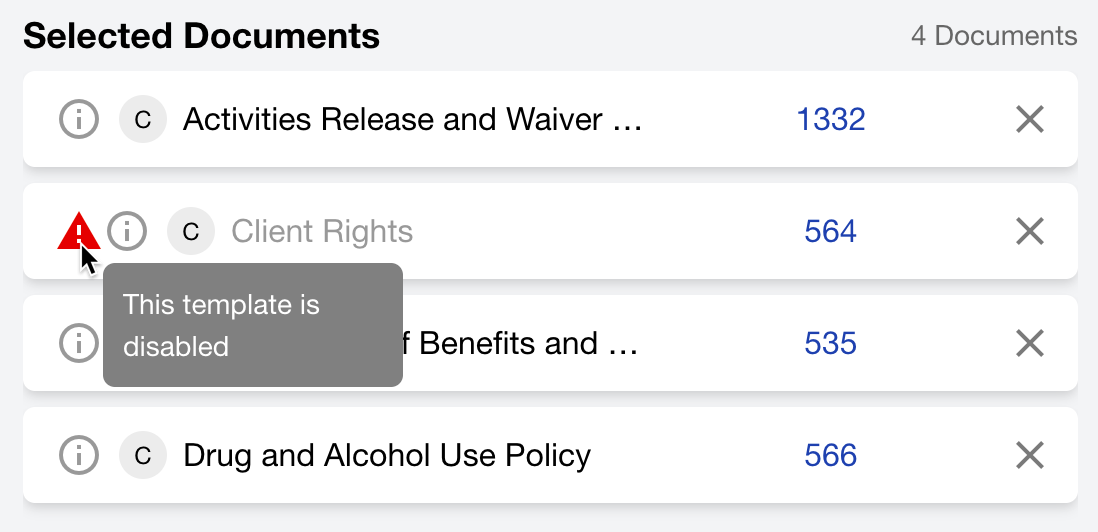1098x532 pixels.
Task: Remove Activities Release and Waiver document
Action: (x=1030, y=120)
